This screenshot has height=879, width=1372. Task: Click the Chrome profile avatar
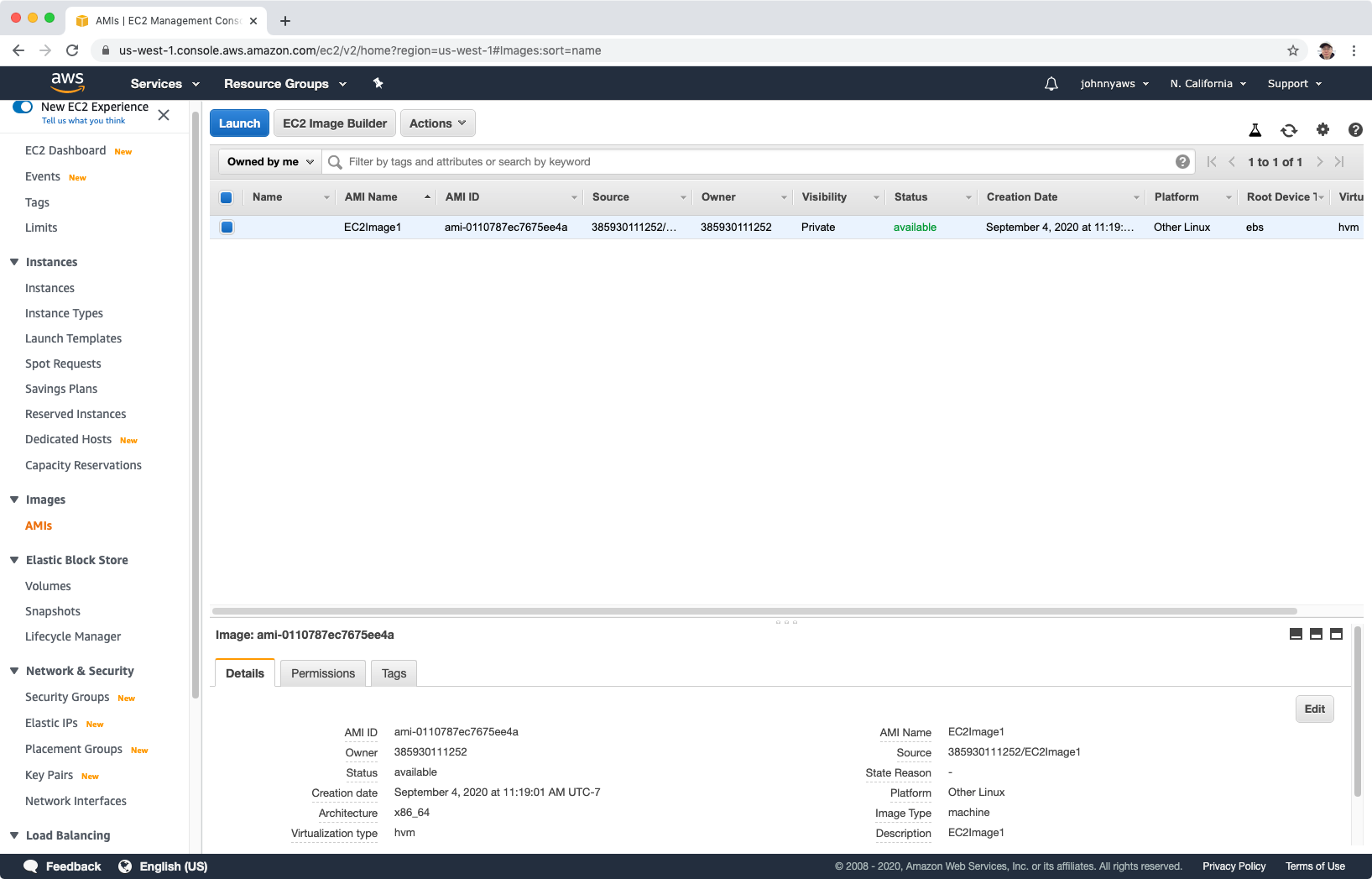coord(1326,50)
